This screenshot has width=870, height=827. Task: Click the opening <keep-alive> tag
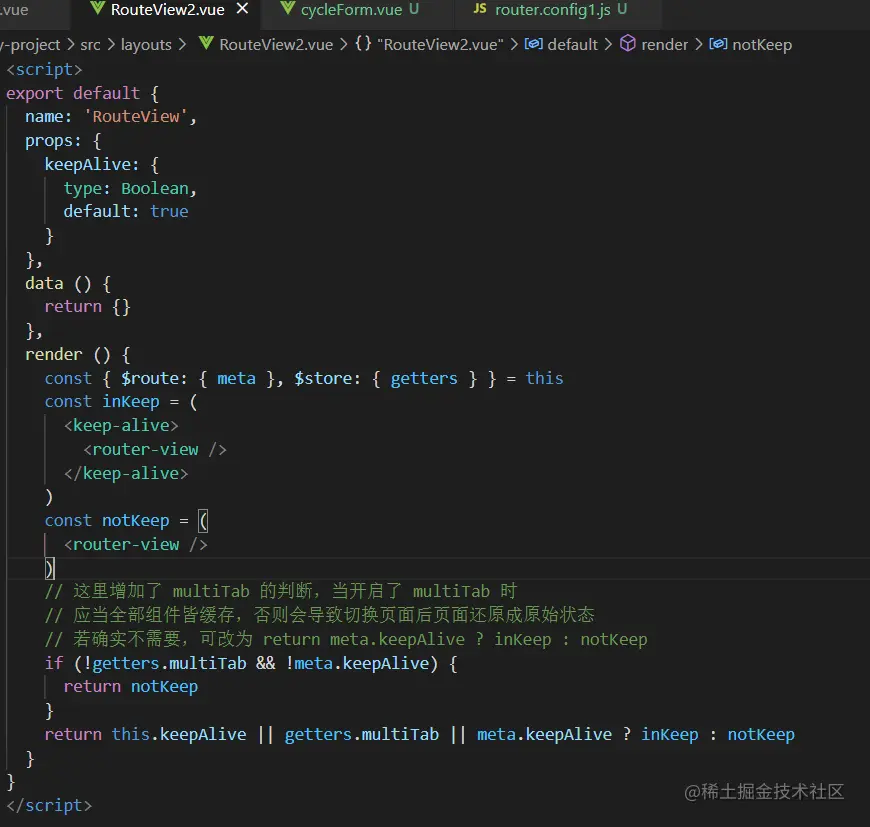click(121, 425)
